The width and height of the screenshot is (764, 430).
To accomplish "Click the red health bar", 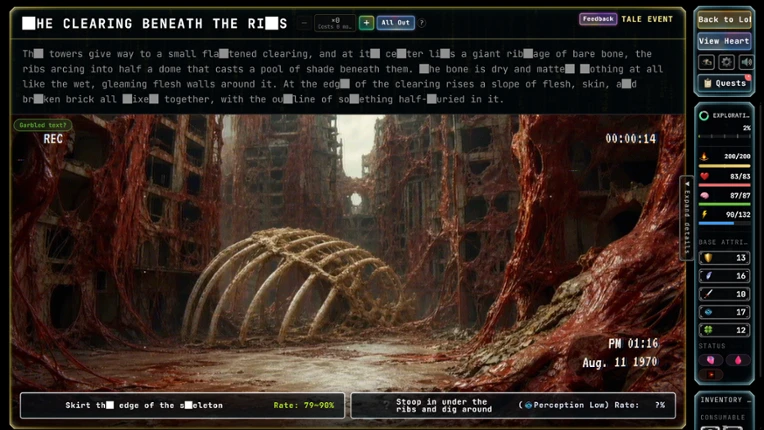I will point(724,185).
